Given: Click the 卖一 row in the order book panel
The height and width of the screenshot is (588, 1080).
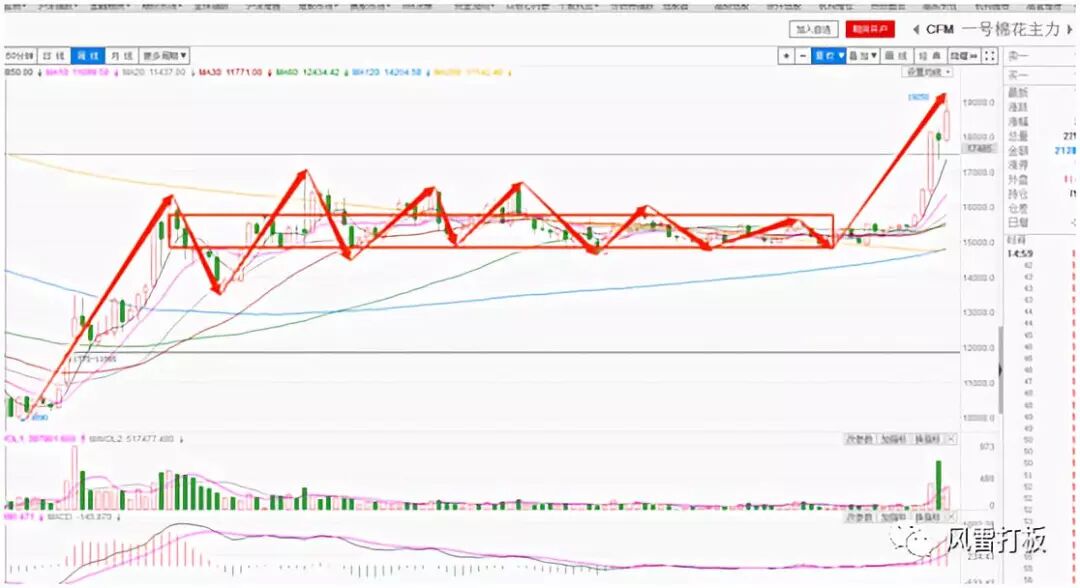Looking at the screenshot, I should click(x=1040, y=56).
